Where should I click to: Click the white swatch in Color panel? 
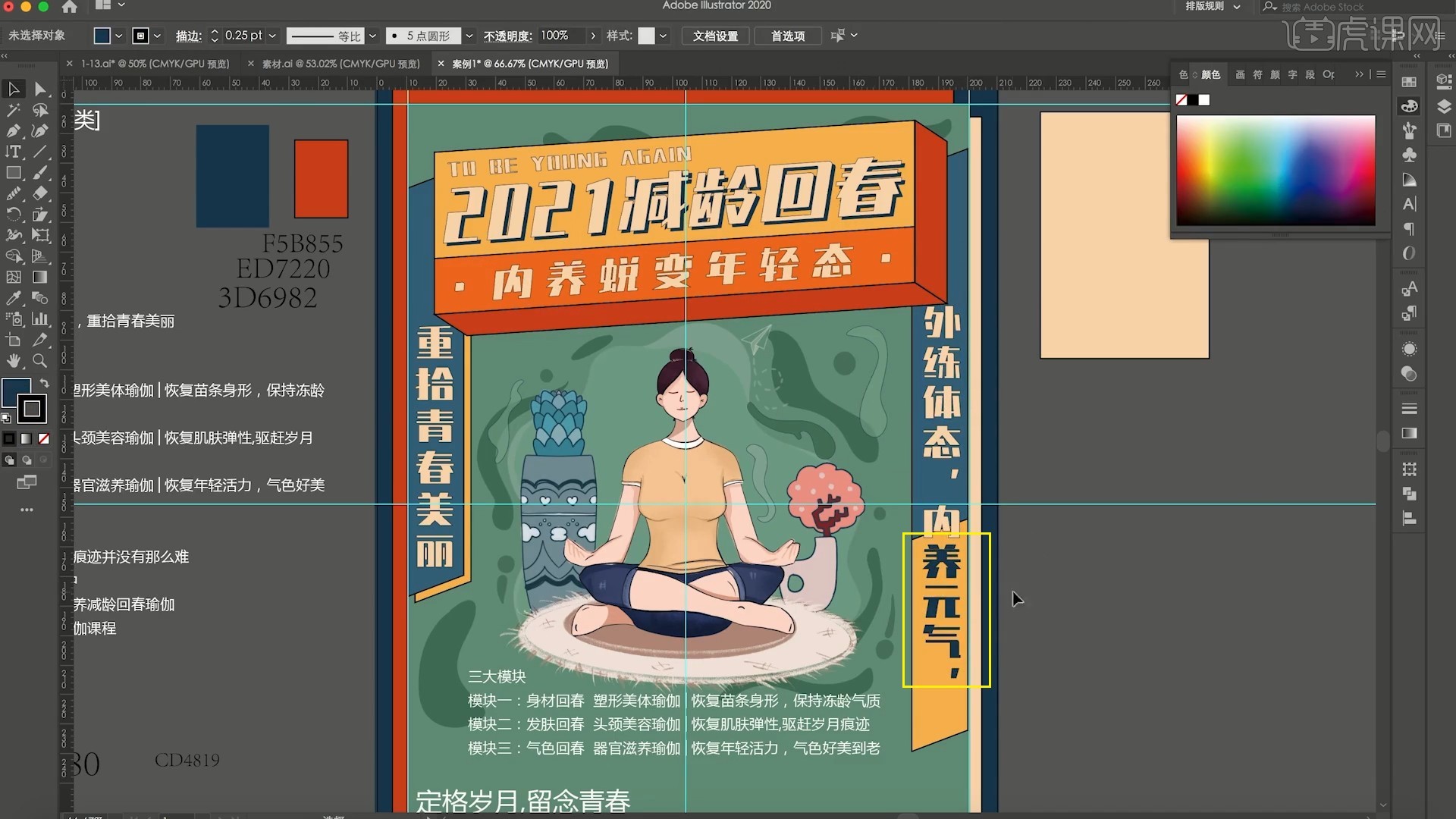[1204, 100]
